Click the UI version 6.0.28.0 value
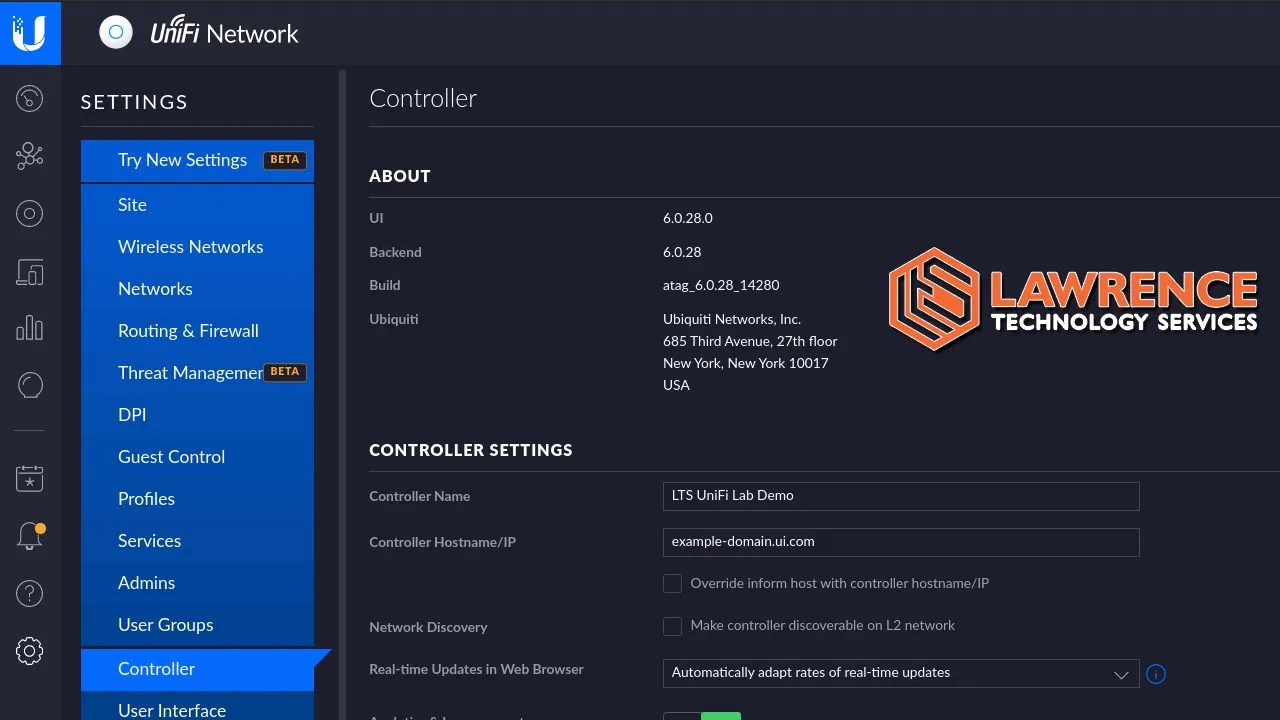 [x=688, y=218]
